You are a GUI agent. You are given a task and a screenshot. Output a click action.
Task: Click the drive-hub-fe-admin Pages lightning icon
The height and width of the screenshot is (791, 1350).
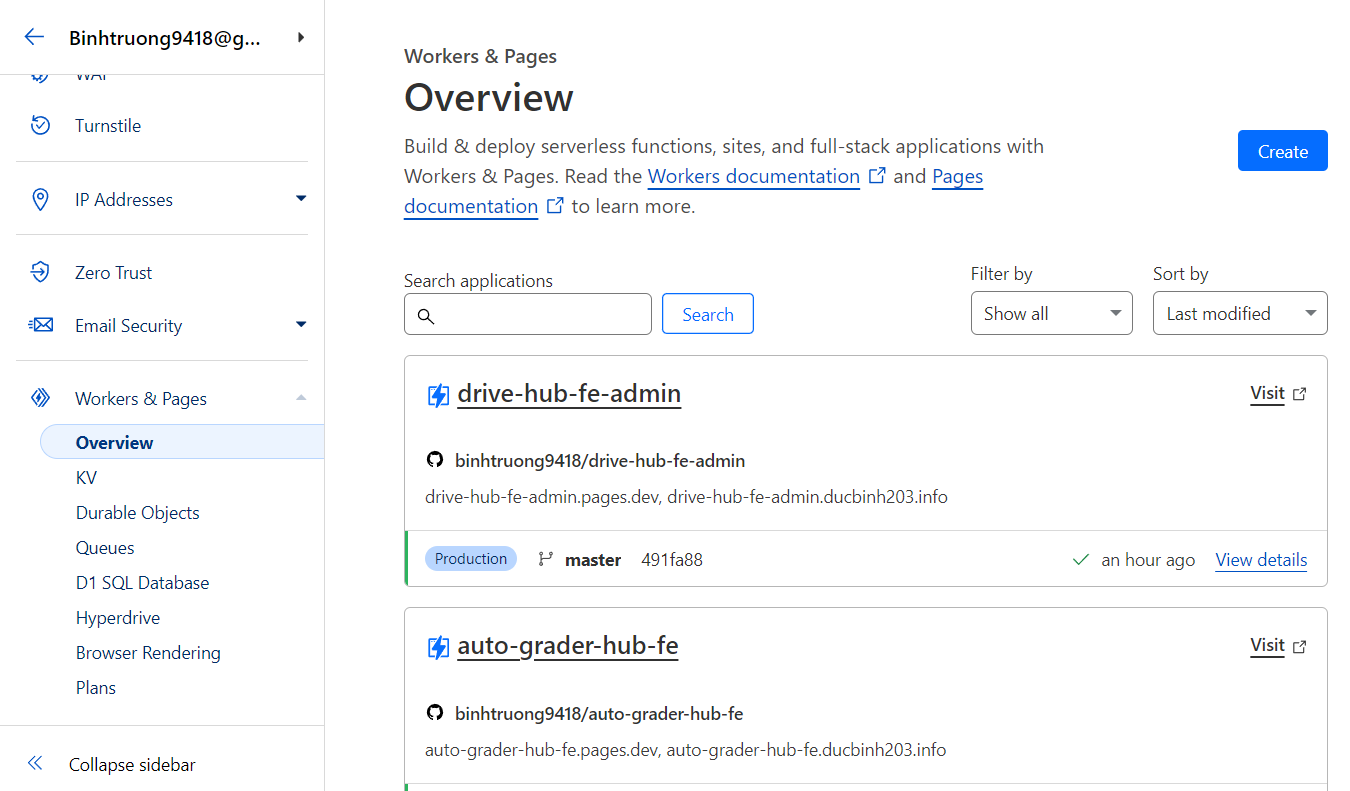(438, 395)
